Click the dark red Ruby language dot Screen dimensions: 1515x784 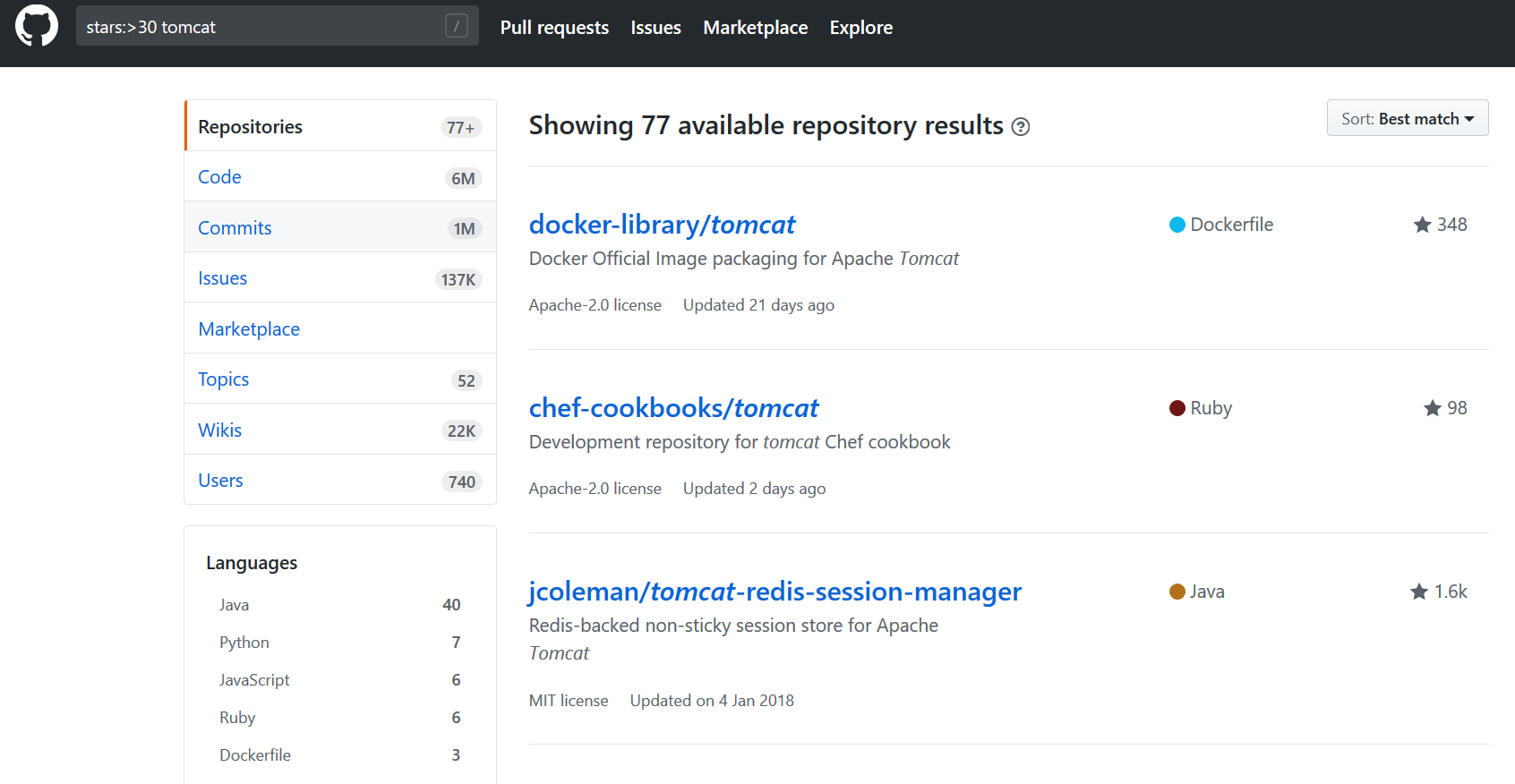click(x=1177, y=408)
